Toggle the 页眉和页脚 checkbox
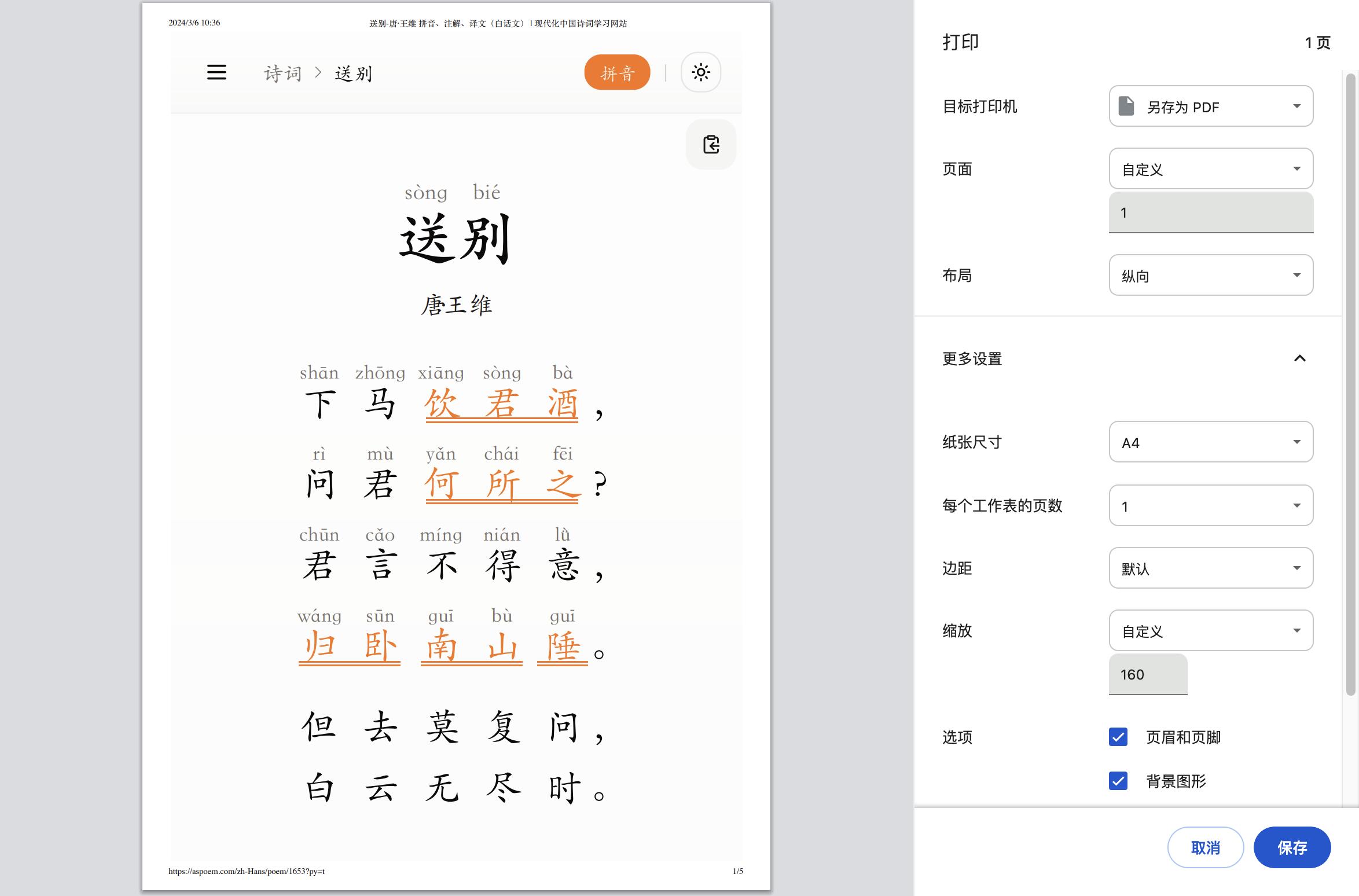The image size is (1359, 896). (x=1118, y=737)
